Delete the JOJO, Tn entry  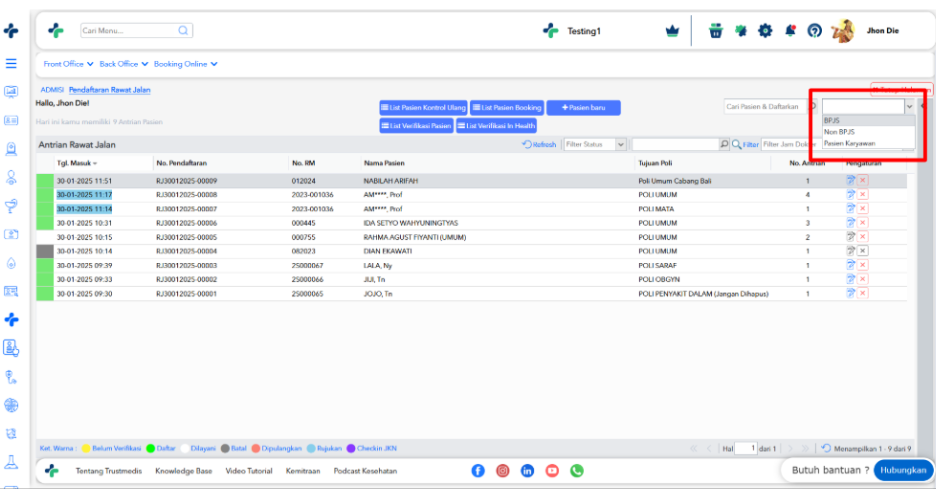pyautogui.click(x=863, y=294)
